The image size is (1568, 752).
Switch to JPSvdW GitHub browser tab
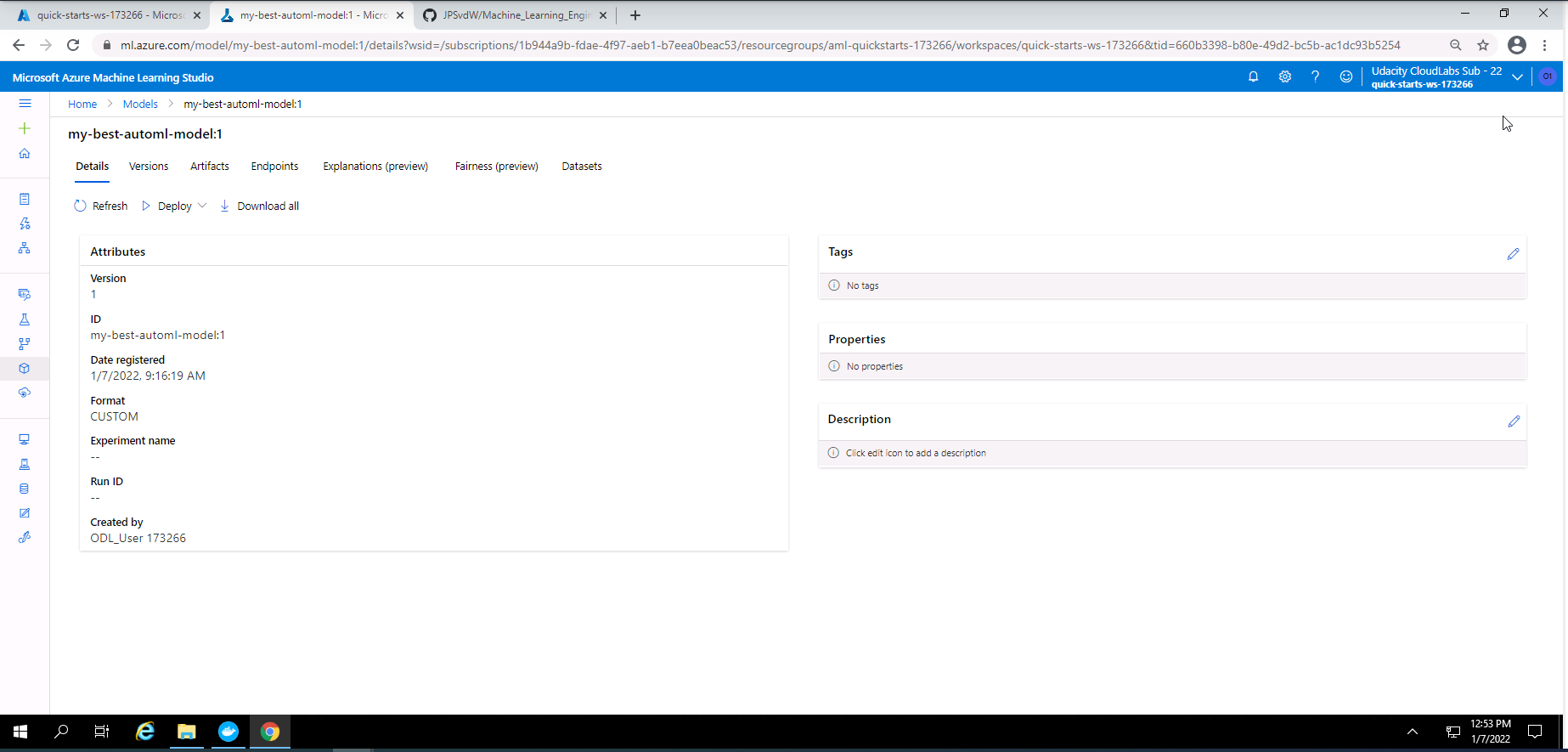coord(515,15)
